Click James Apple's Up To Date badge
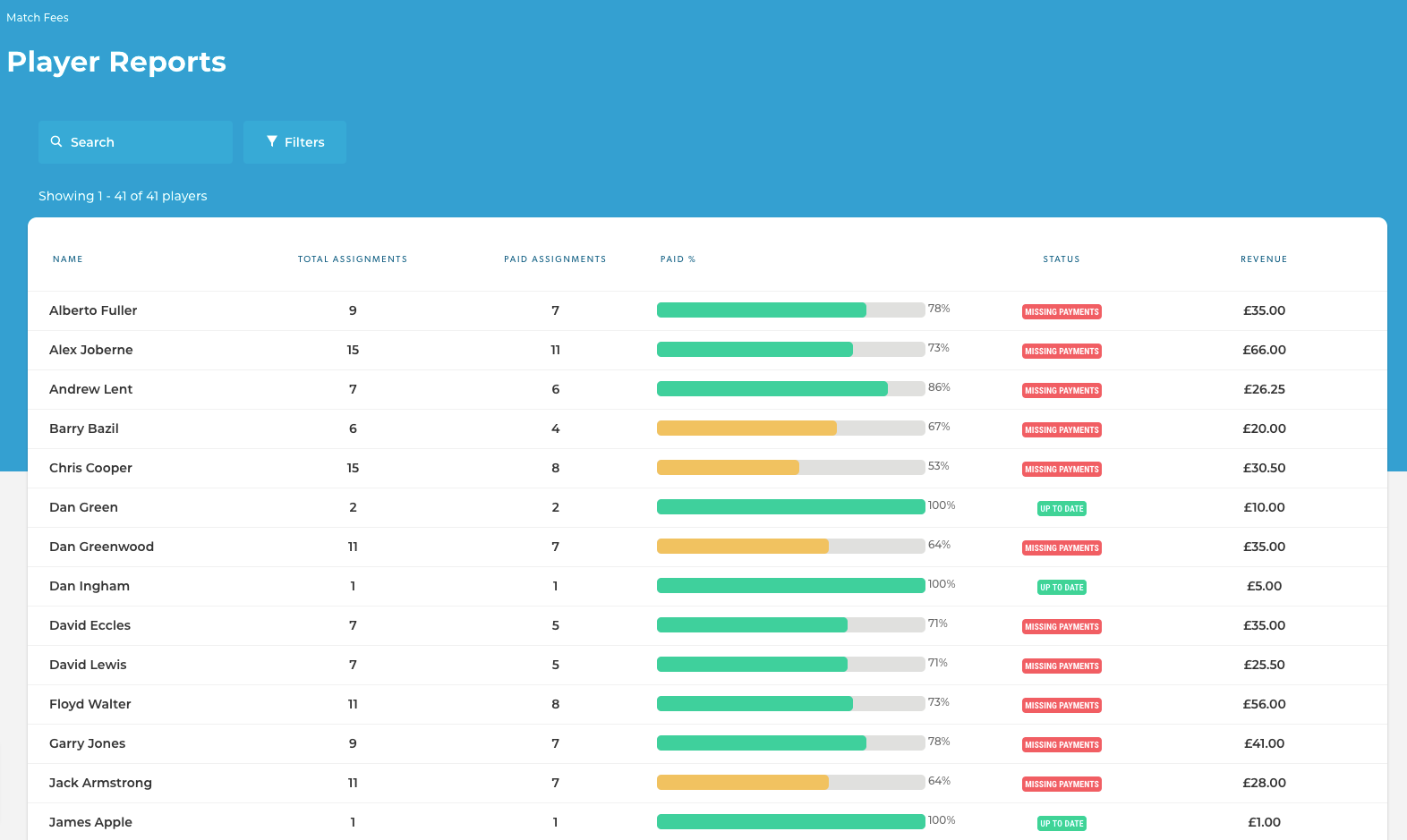Viewport: 1407px width, 840px height. click(1062, 824)
